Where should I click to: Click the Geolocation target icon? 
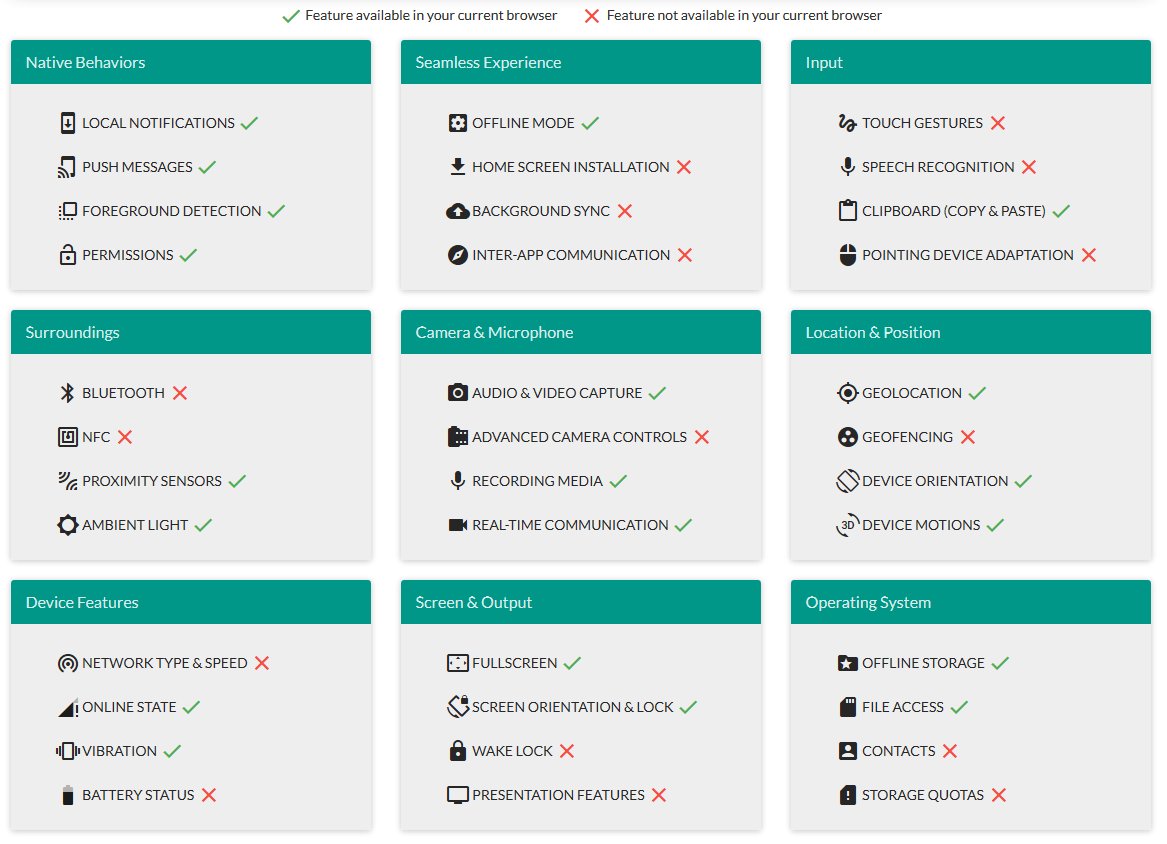[x=848, y=392]
